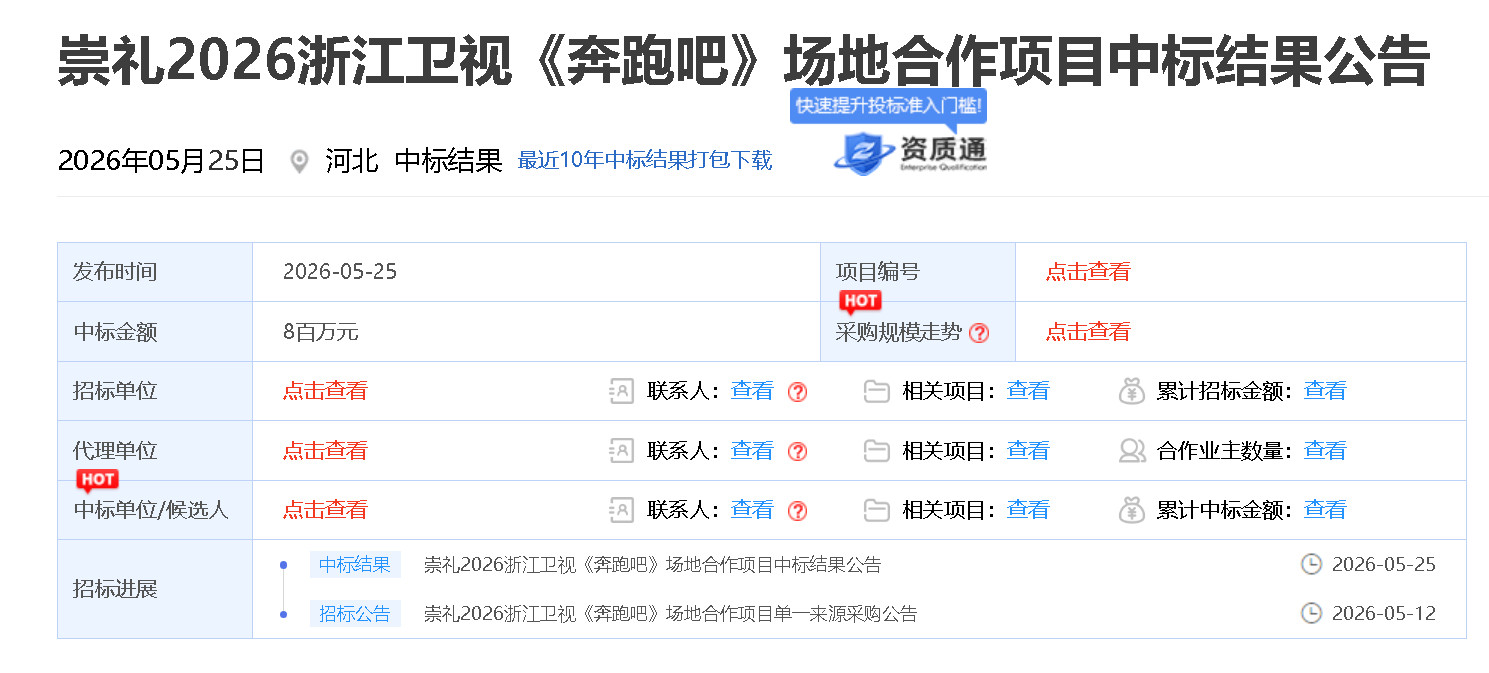Click the page title 崇礼2026浙江卫视《奔跑吧》场地合作项目中标结果公告

coord(744,61)
